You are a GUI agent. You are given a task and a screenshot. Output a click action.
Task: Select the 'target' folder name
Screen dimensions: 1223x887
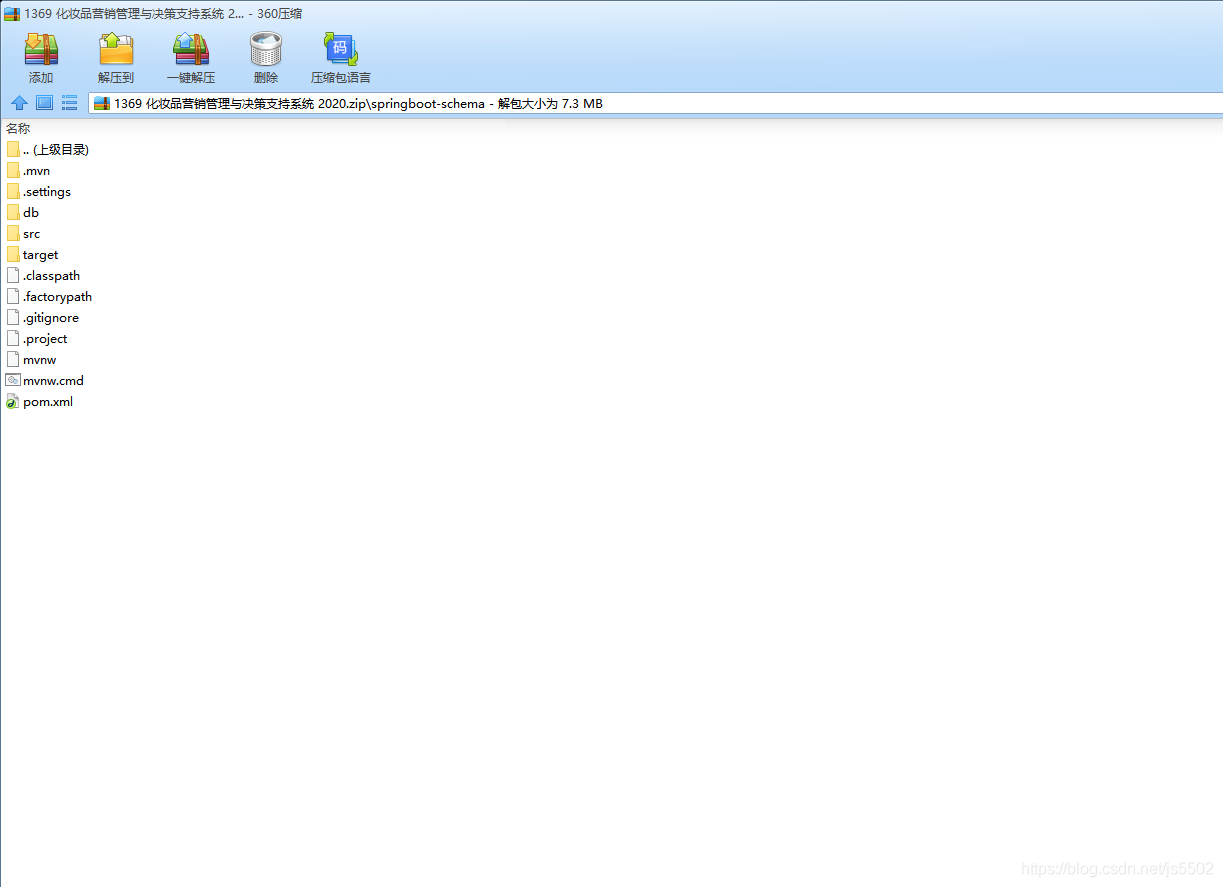(41, 255)
